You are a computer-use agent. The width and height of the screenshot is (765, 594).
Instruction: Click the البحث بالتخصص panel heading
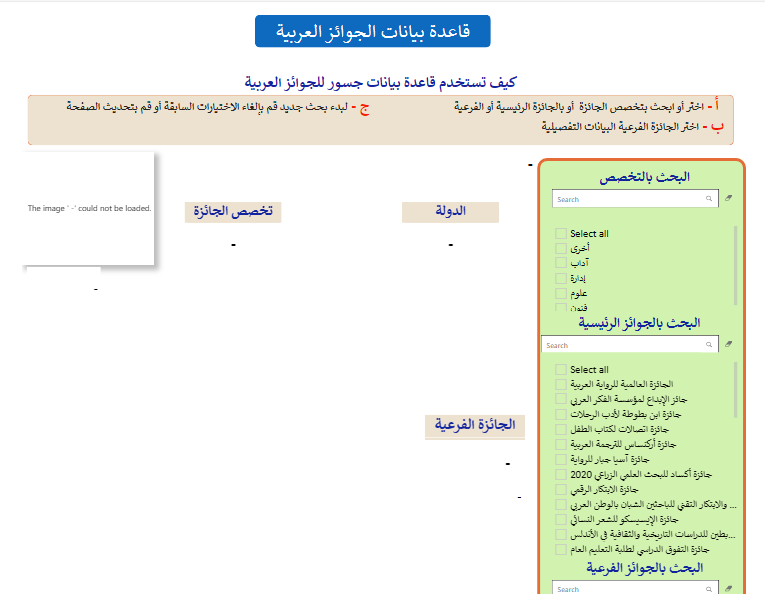pos(644,177)
